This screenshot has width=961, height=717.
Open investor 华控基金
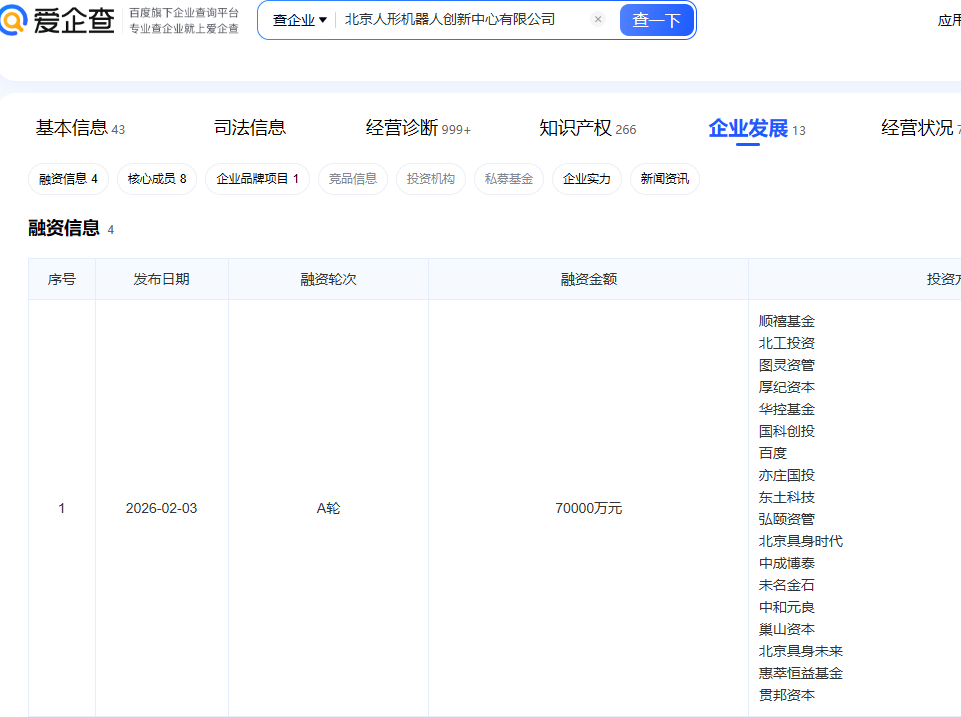786,409
